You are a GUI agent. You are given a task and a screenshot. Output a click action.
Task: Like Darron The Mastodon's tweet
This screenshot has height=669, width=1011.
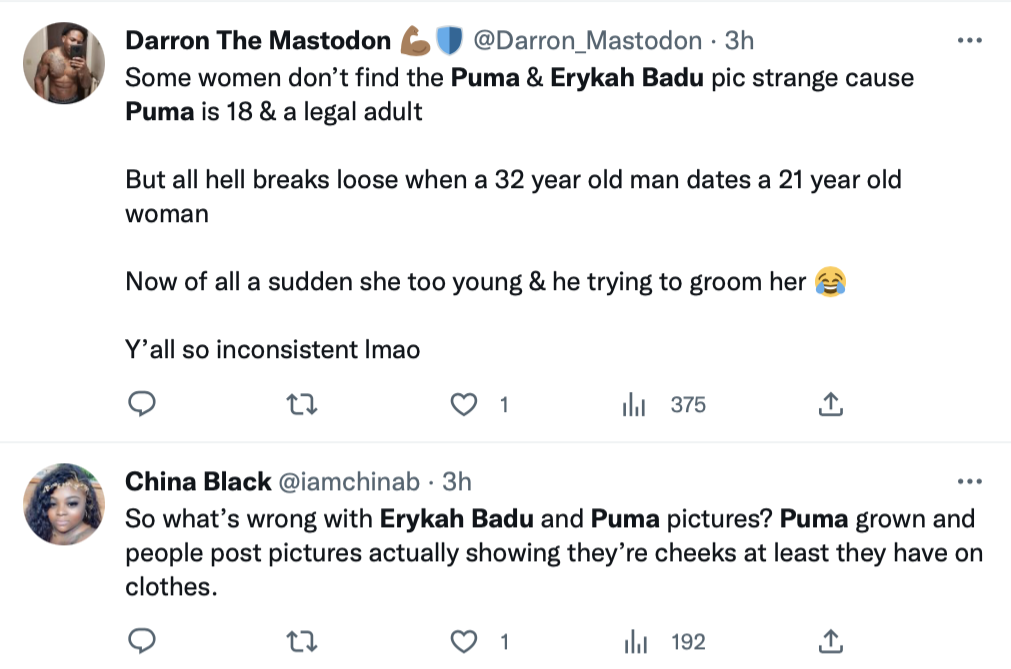click(x=463, y=404)
